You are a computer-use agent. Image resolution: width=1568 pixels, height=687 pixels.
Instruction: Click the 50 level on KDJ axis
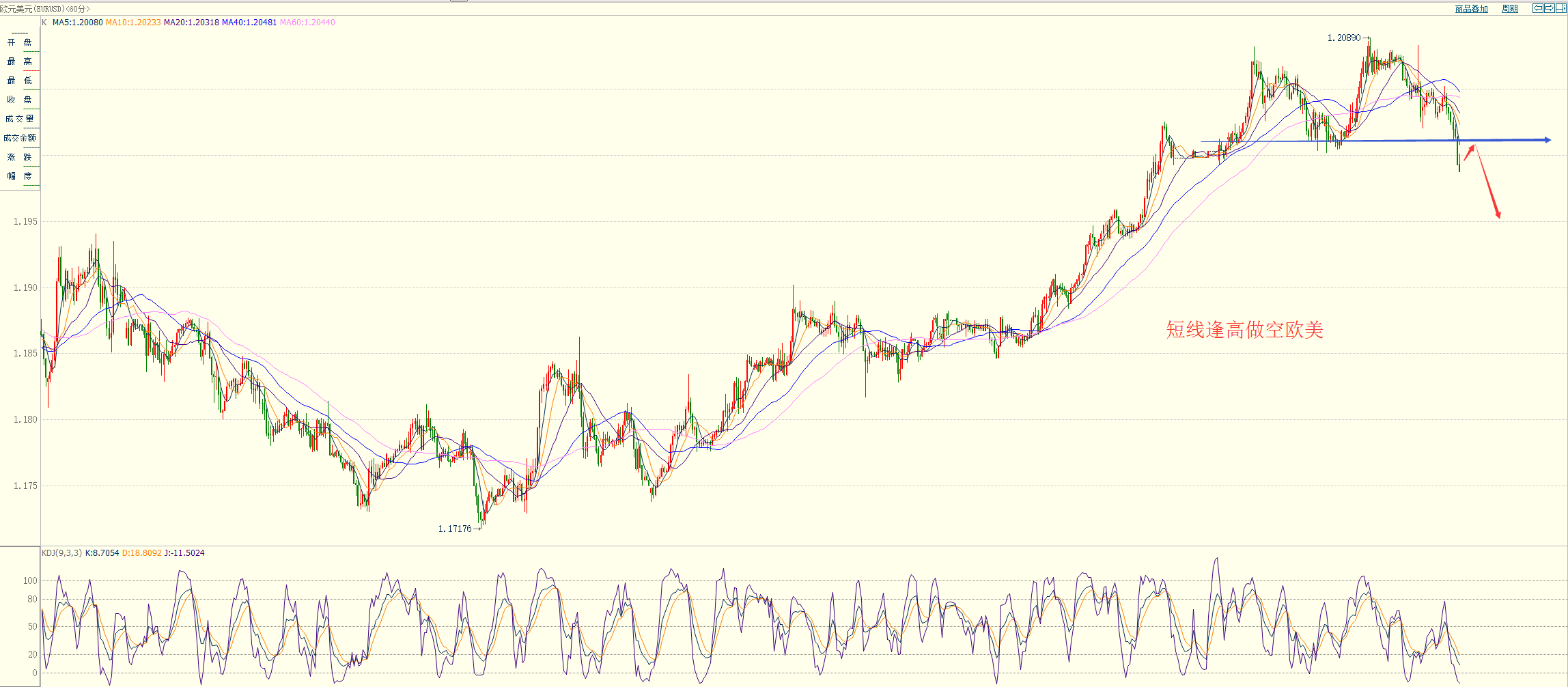33,627
